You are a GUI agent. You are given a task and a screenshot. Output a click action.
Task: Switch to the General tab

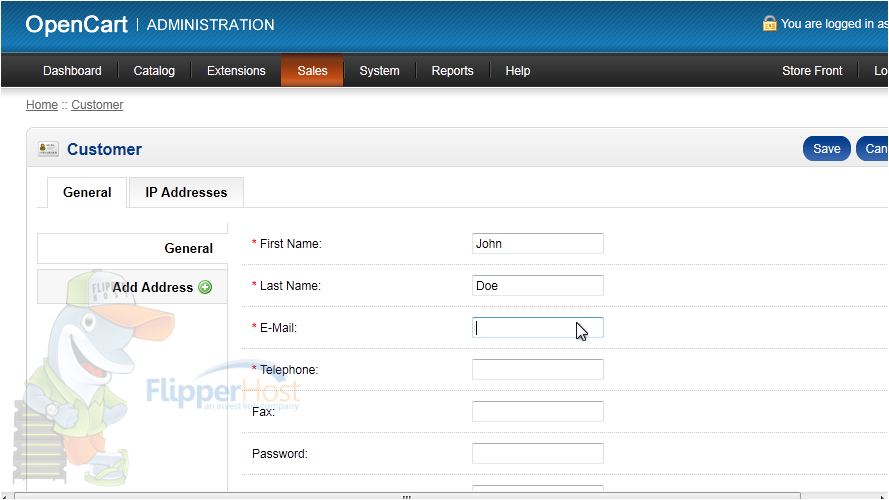coord(87,193)
